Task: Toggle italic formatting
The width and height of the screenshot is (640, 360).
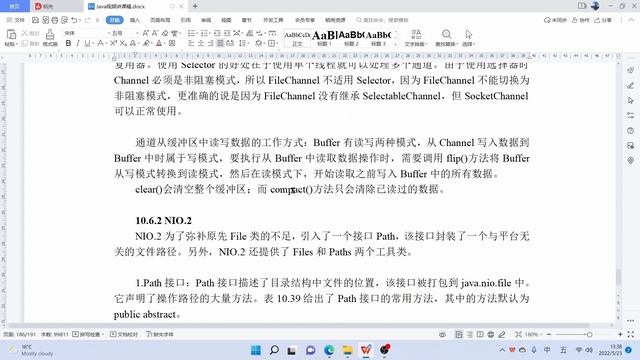Action: (x=78, y=43)
